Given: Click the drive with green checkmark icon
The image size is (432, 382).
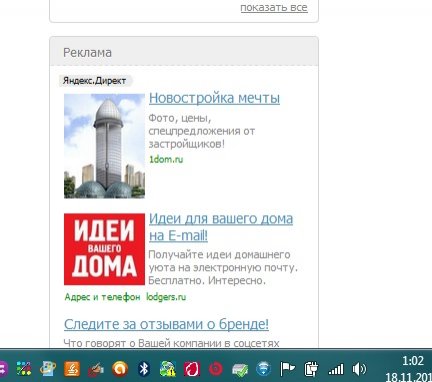Looking at the screenshot, I should tap(240, 369).
